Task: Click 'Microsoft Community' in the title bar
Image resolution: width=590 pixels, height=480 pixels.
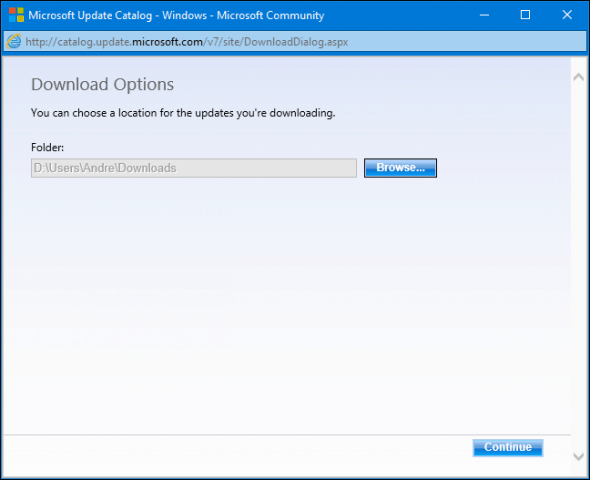Action: click(270, 15)
